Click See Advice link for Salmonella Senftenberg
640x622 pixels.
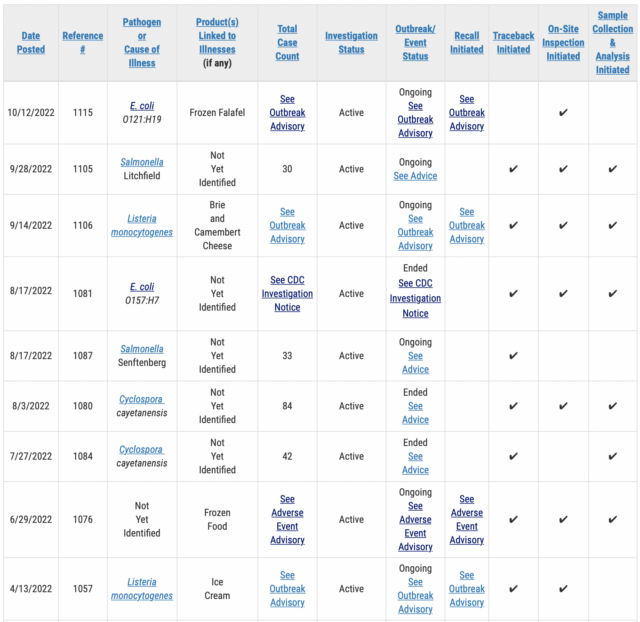point(415,362)
